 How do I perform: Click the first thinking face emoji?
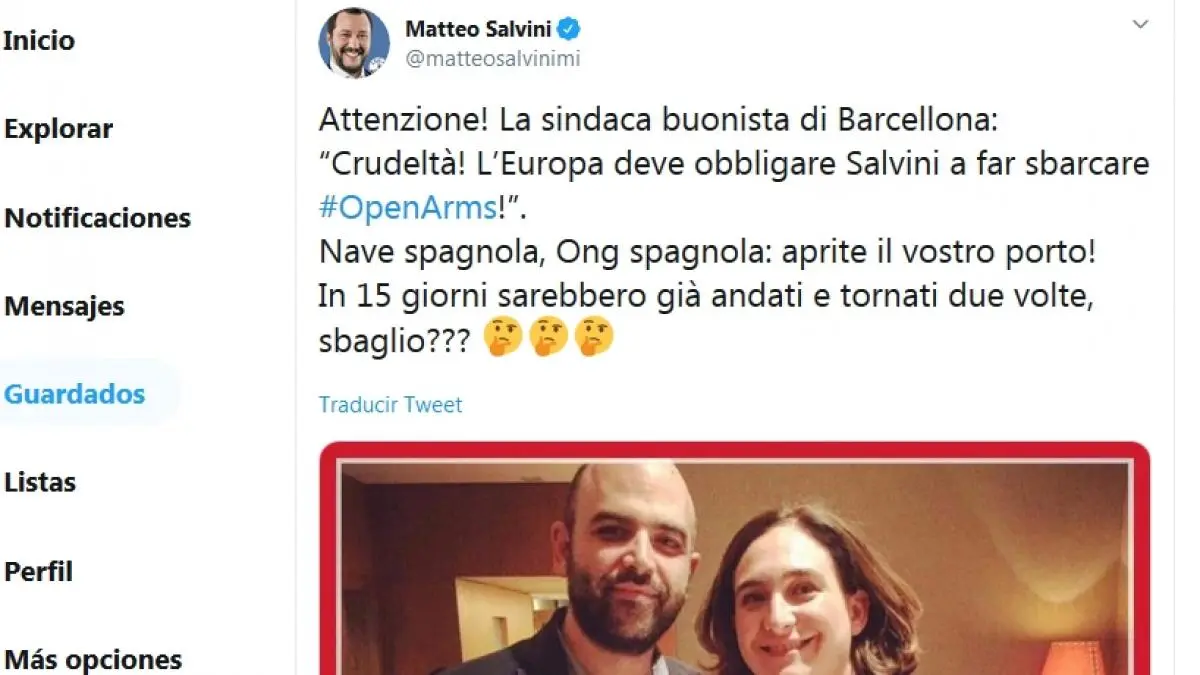tap(502, 340)
